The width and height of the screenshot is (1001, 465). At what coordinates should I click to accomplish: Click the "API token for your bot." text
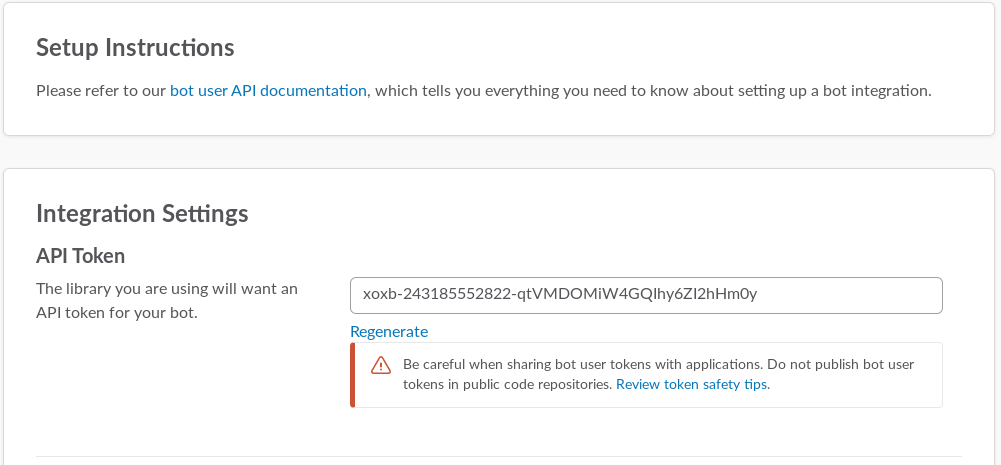point(117,313)
